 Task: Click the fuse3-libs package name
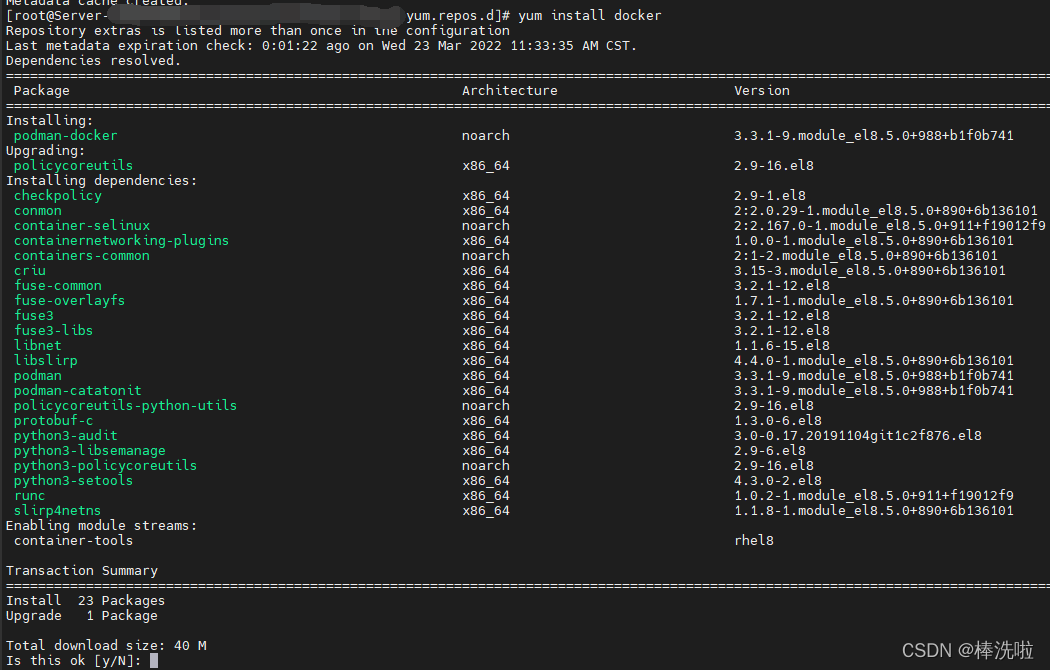click(54, 330)
